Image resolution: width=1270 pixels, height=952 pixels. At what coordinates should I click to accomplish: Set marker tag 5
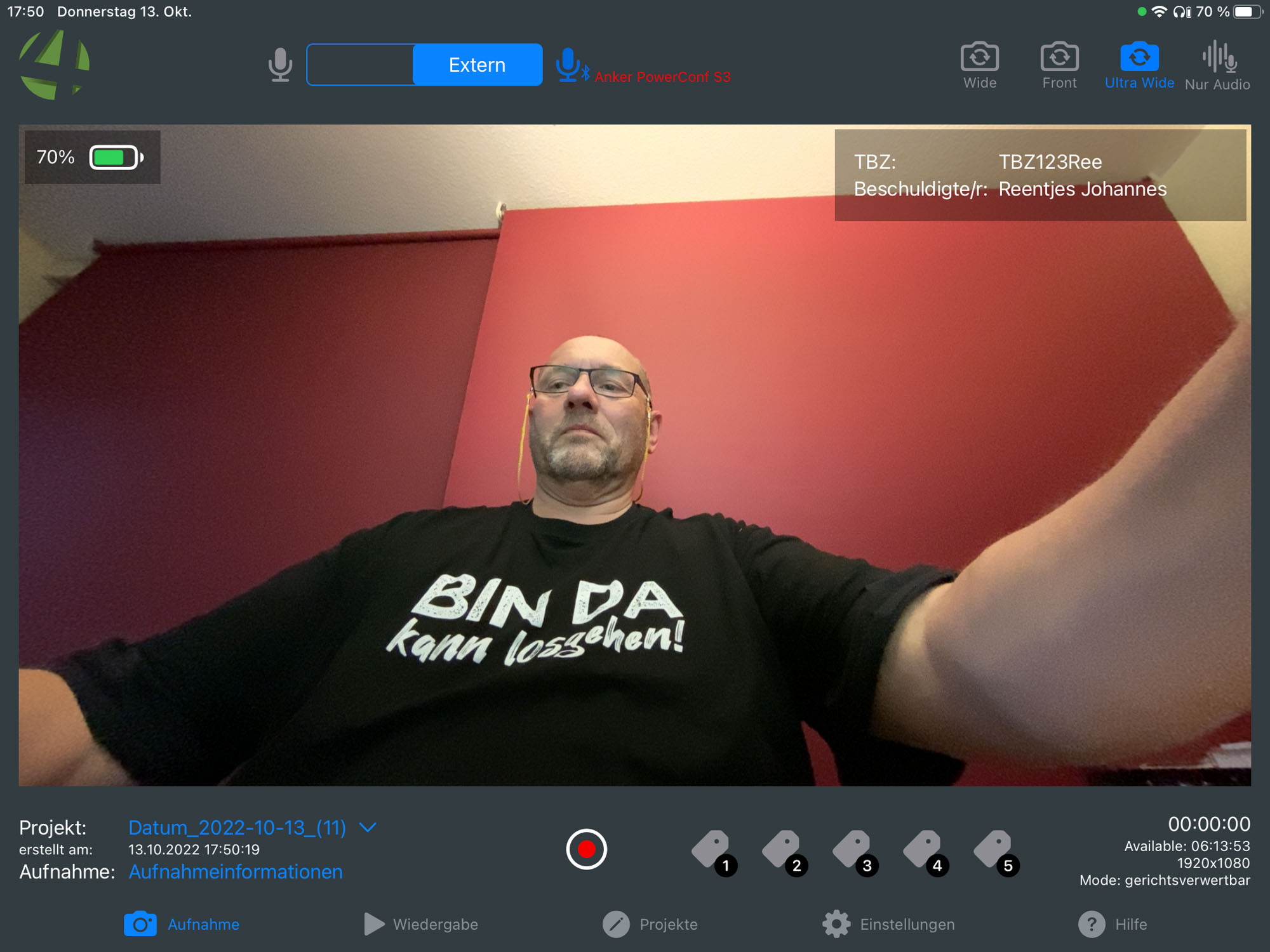(x=996, y=853)
